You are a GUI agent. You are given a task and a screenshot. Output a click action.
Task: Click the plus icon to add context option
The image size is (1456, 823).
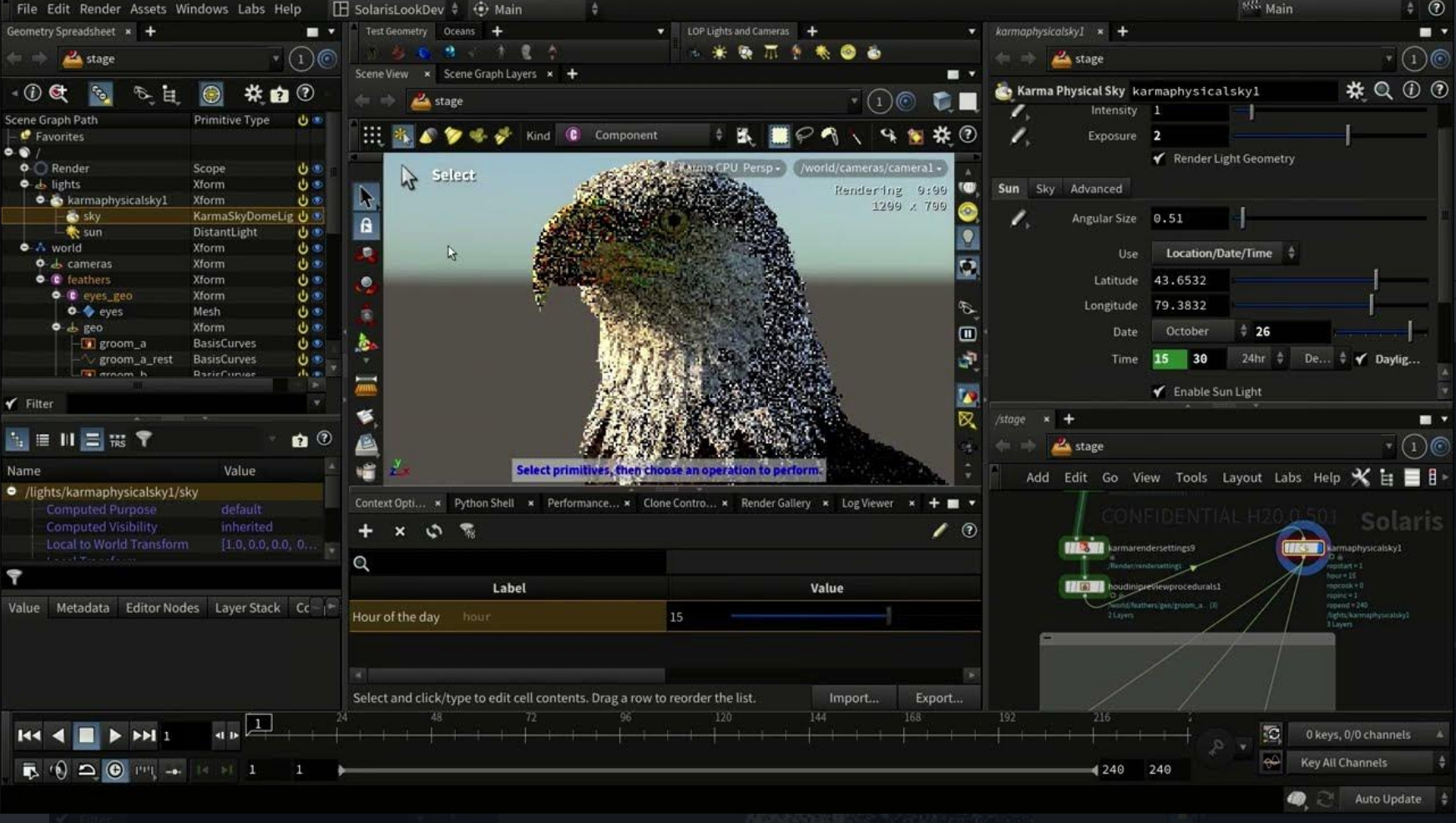tap(366, 531)
